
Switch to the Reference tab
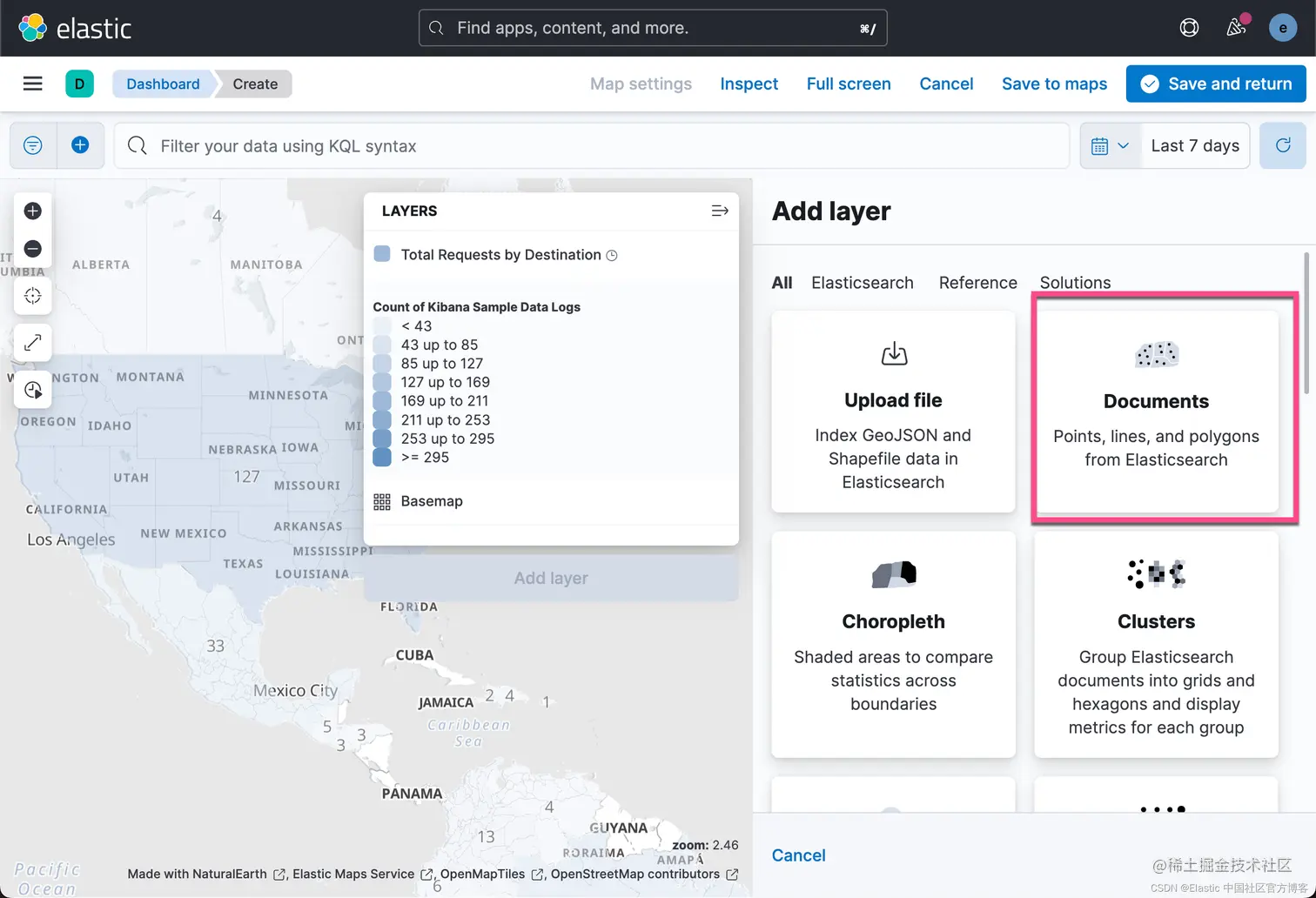978,283
